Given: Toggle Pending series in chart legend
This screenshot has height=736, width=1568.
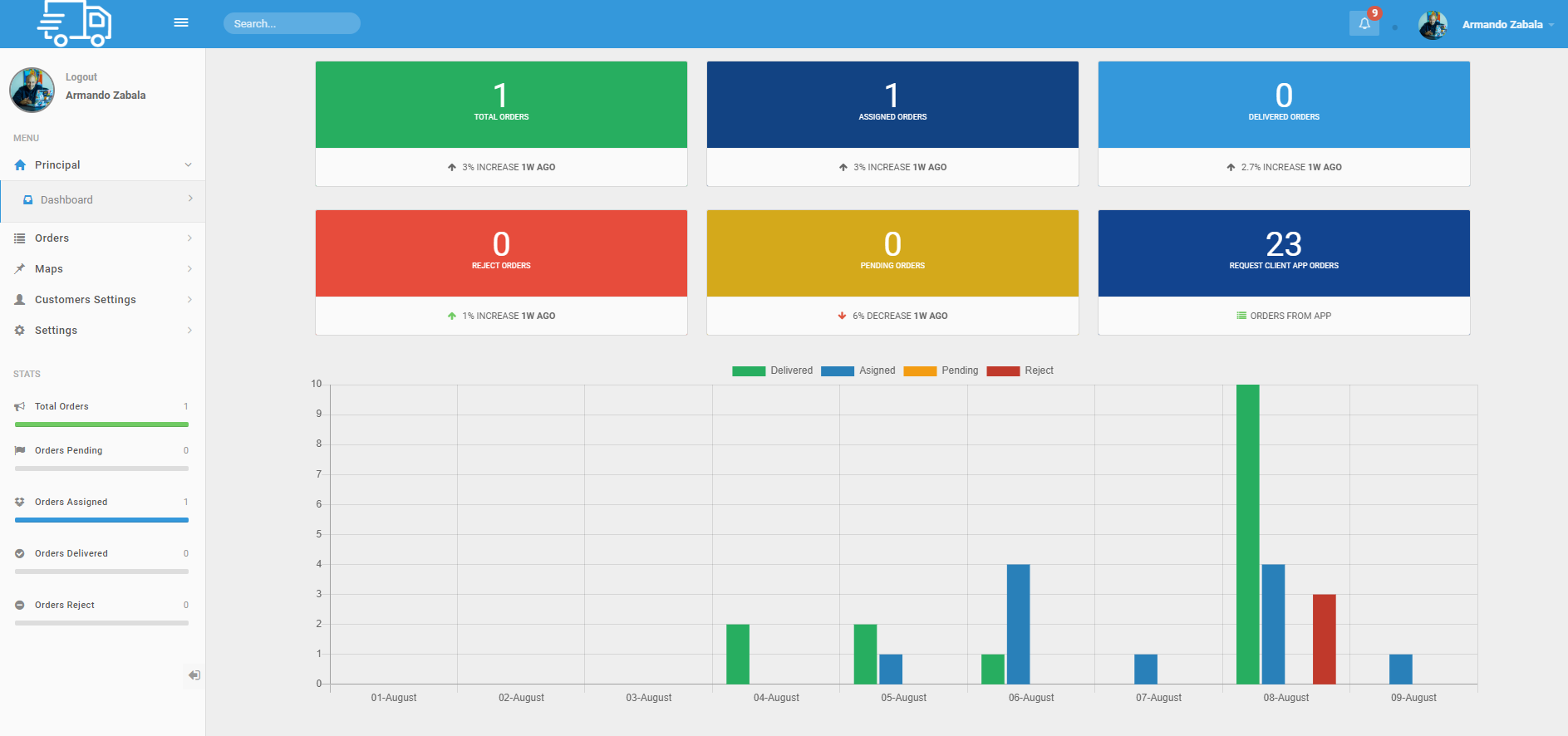Looking at the screenshot, I should [941, 371].
